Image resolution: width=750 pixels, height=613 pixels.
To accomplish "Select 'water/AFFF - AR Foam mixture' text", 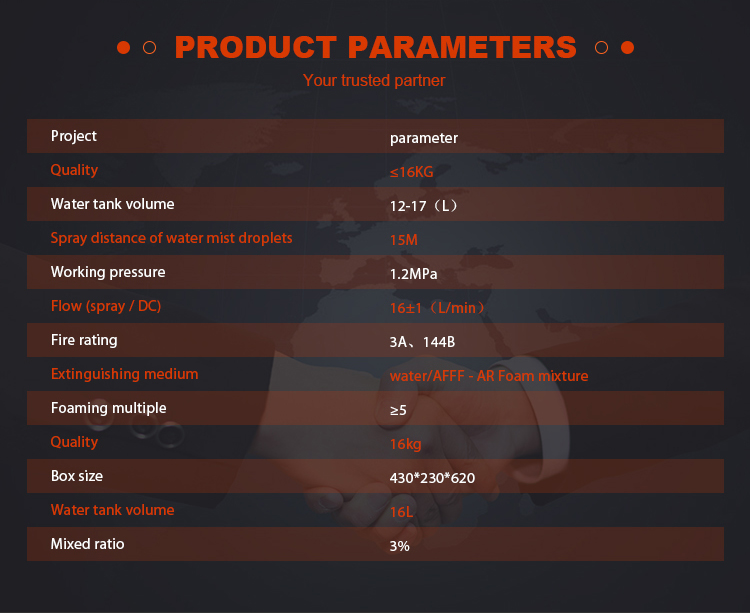I will click(x=489, y=376).
